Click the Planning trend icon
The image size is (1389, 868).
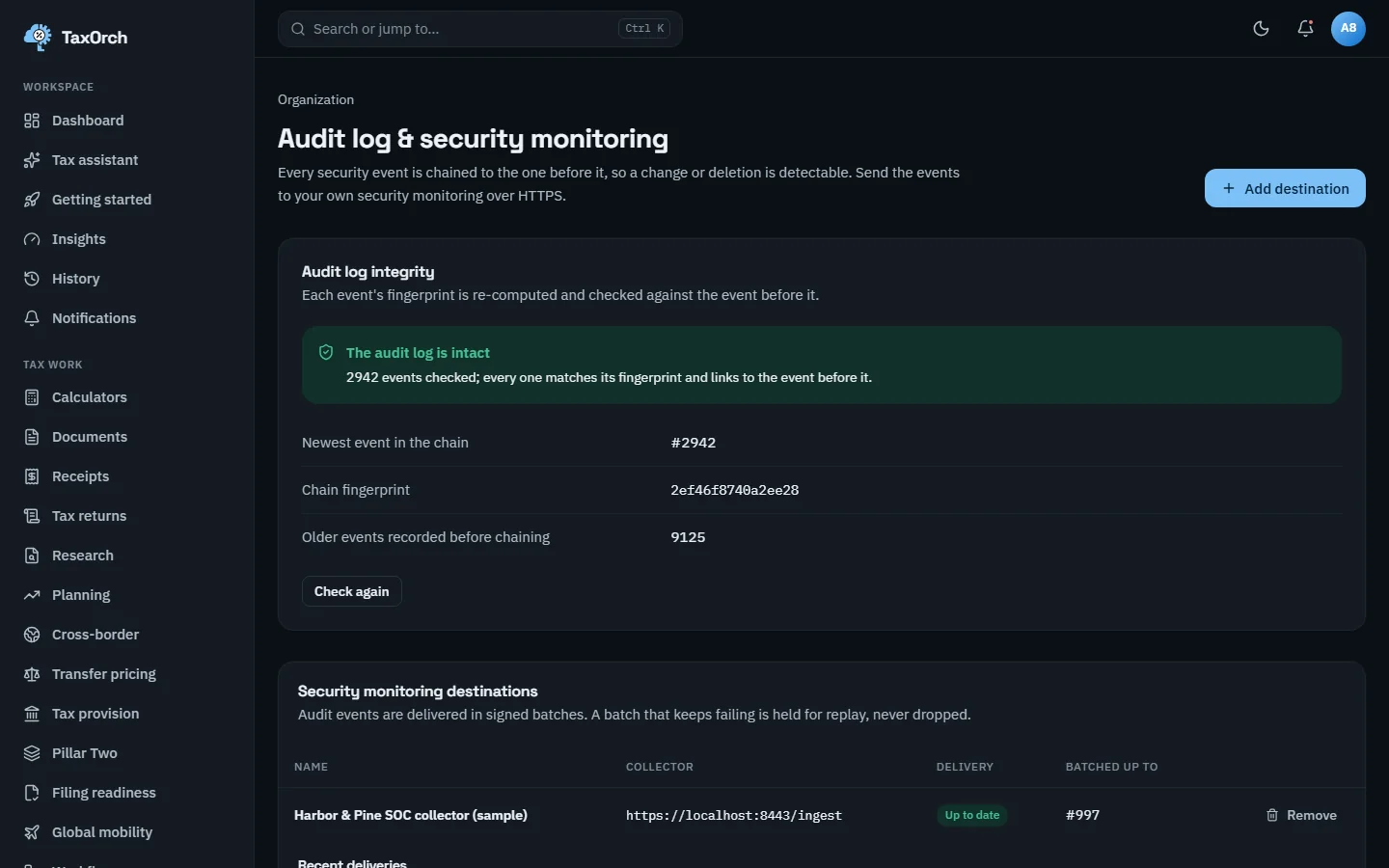(x=32, y=595)
